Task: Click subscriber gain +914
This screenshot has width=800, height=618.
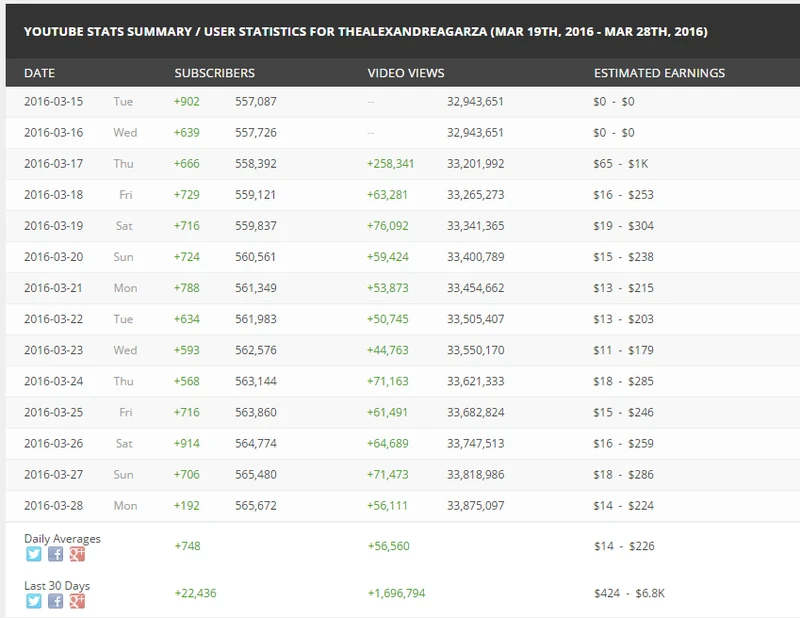Action: (187, 444)
